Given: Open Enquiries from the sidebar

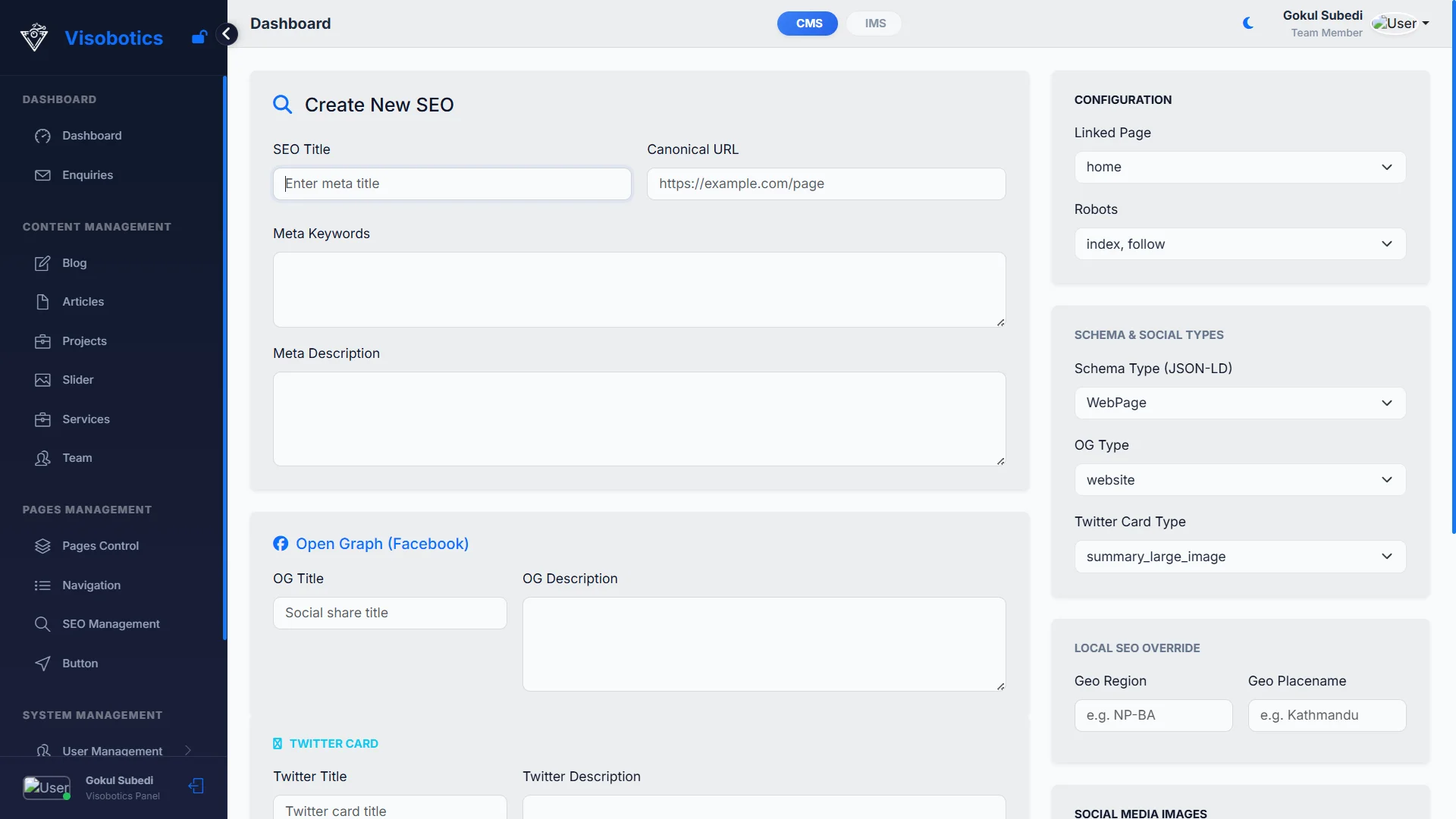Looking at the screenshot, I should tap(87, 175).
